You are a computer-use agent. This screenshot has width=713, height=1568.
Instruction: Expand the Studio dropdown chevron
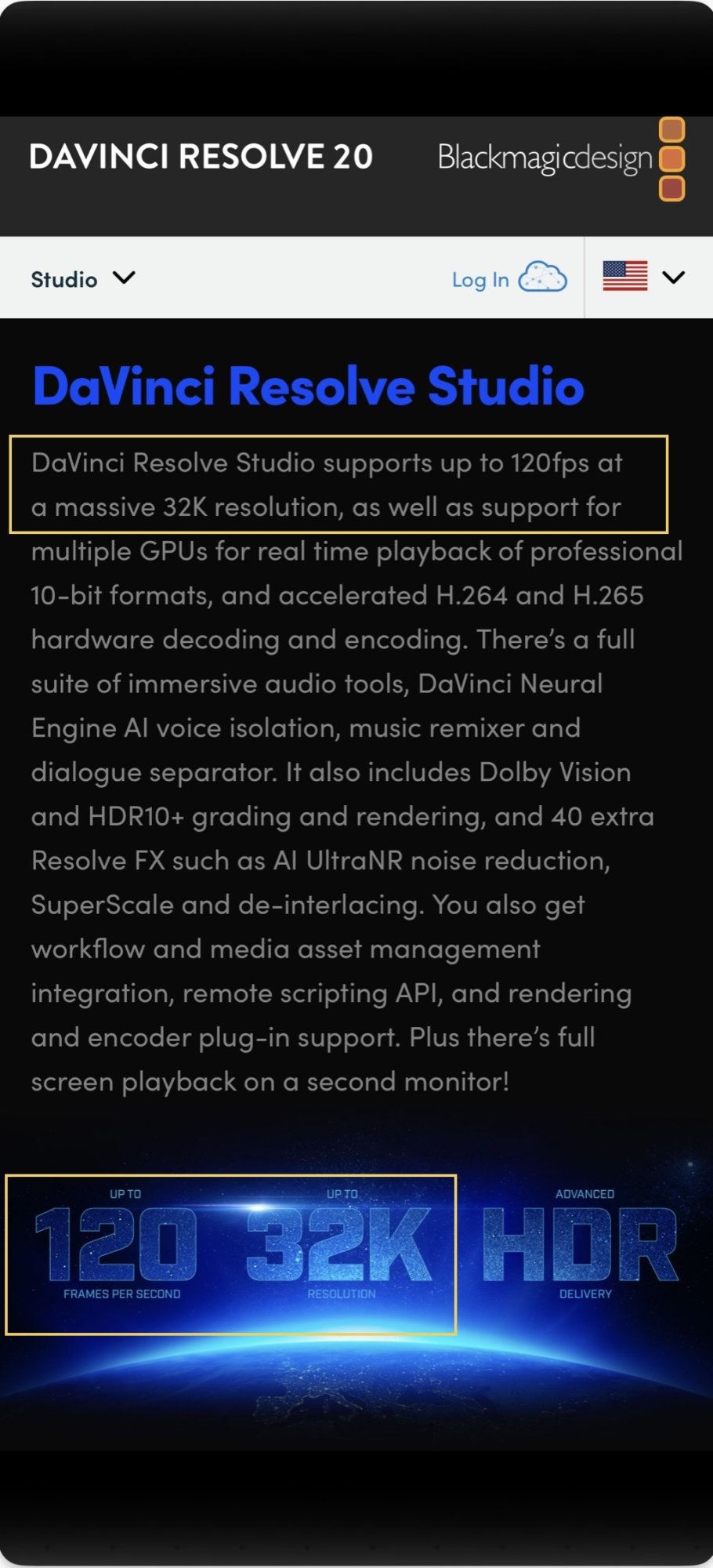124,278
